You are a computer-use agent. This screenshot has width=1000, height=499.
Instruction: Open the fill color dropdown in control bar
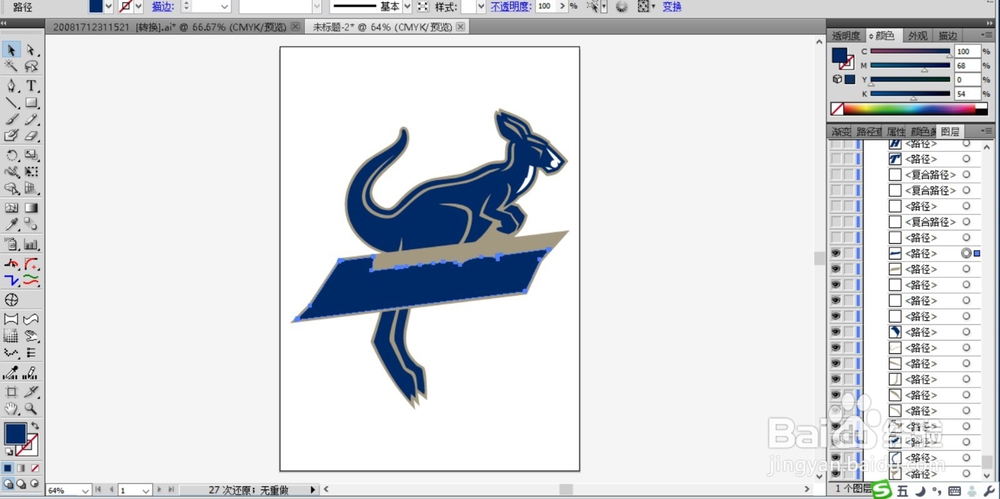(x=108, y=6)
